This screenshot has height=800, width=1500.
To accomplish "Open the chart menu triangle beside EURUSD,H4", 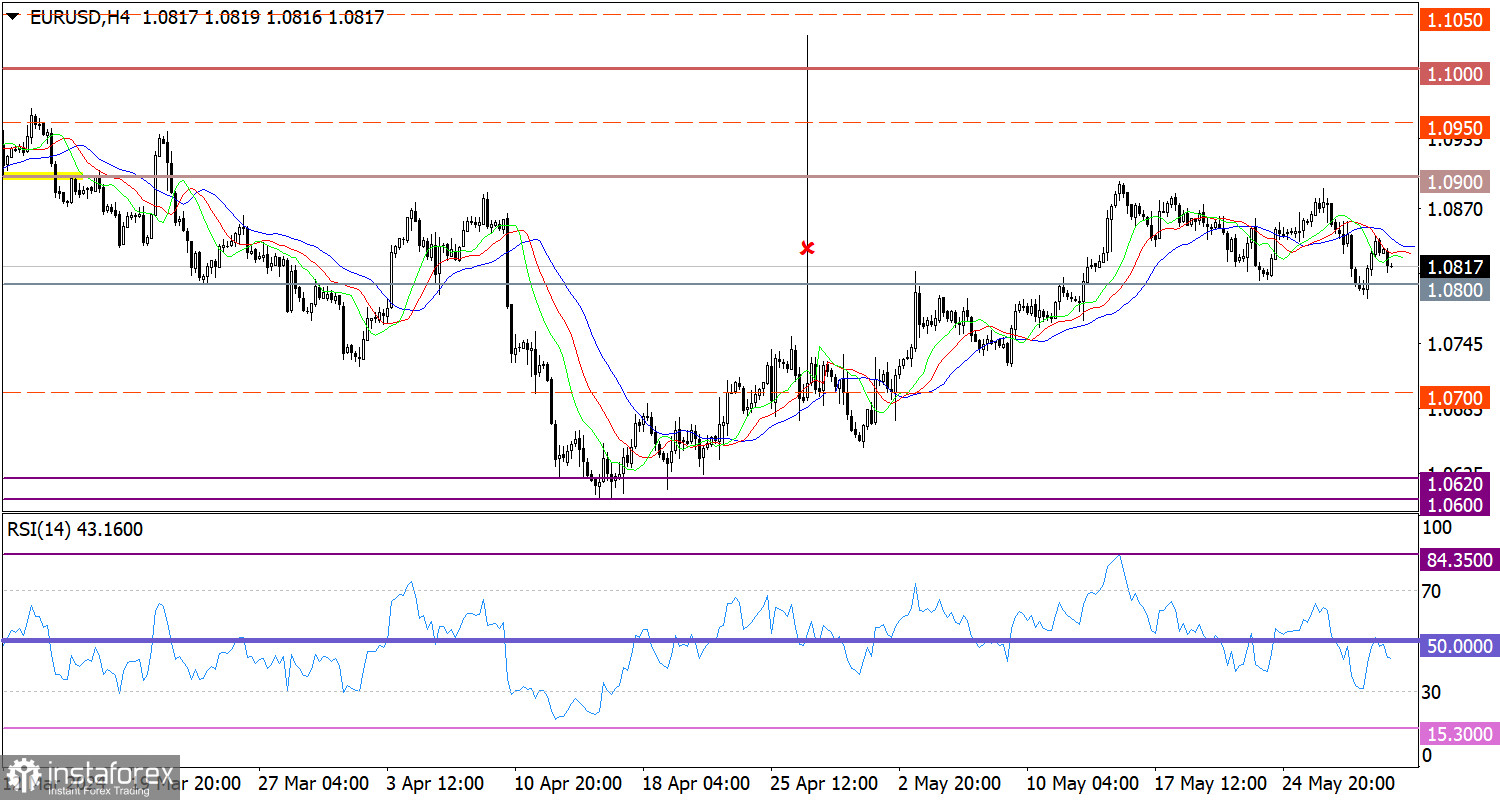I will point(15,17).
